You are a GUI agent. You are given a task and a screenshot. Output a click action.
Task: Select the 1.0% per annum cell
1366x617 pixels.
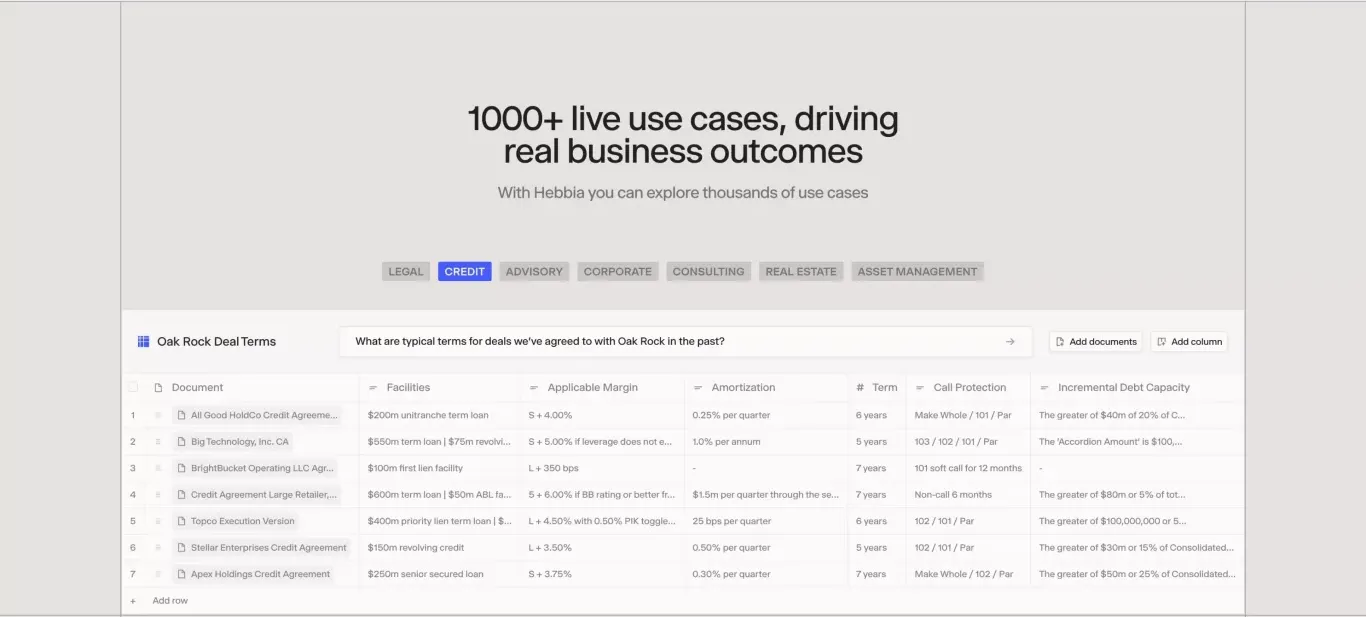(x=767, y=442)
